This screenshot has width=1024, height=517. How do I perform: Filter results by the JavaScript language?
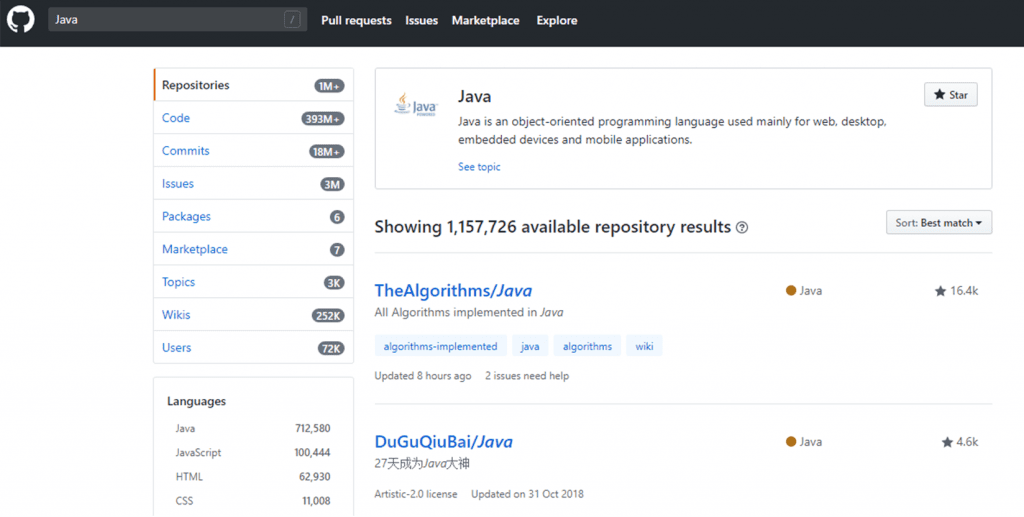198,453
